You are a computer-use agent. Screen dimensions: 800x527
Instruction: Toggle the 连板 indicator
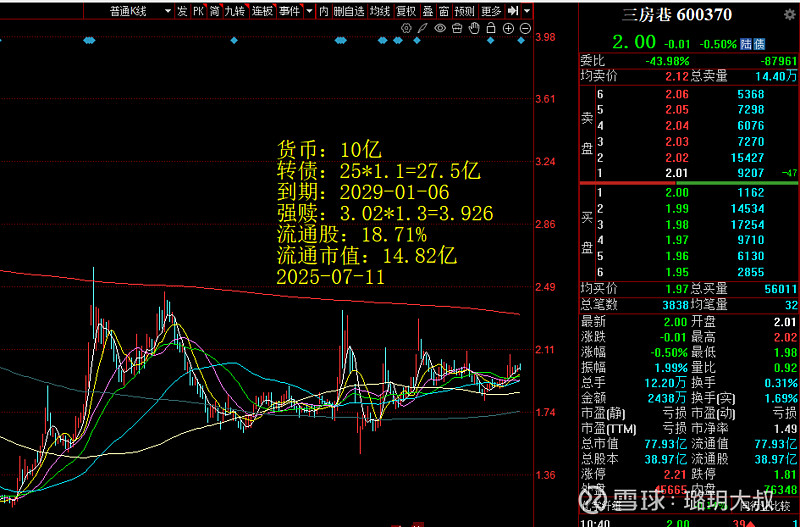pos(262,11)
